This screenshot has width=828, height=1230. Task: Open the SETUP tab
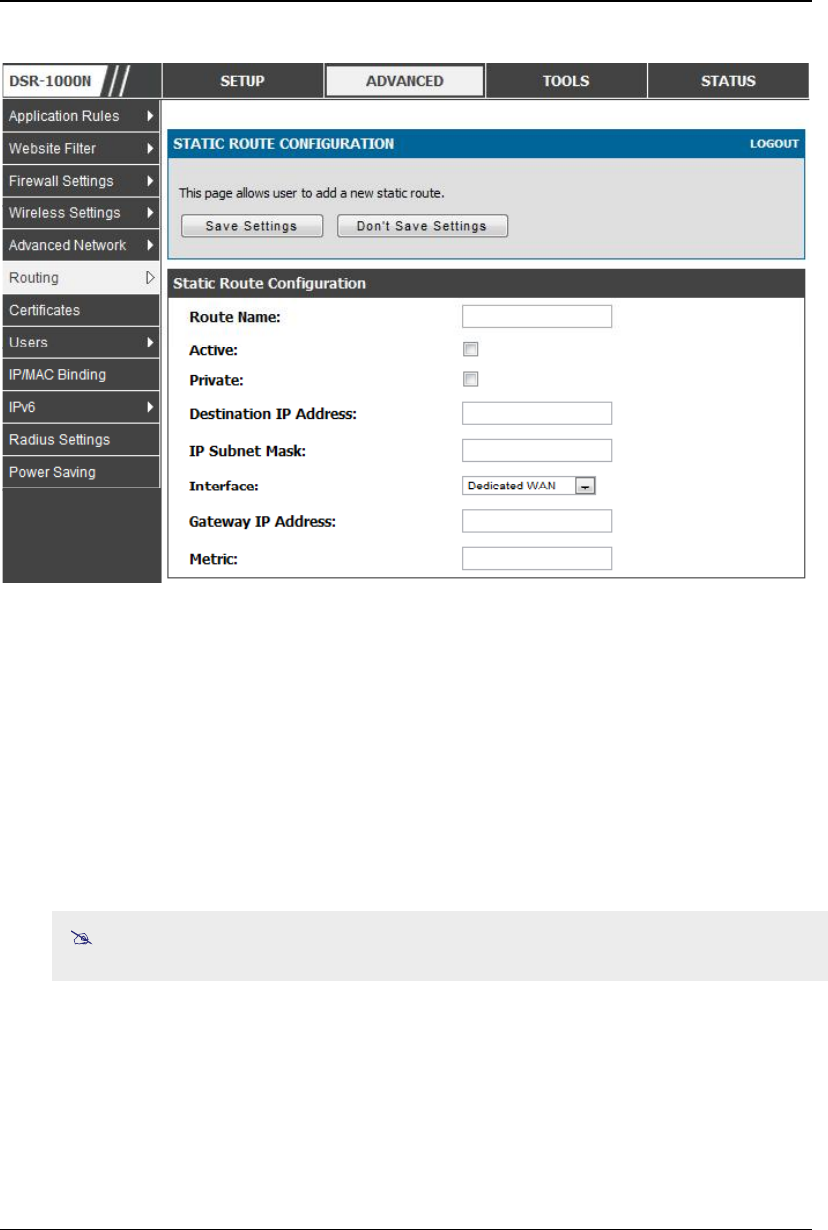pos(243,81)
